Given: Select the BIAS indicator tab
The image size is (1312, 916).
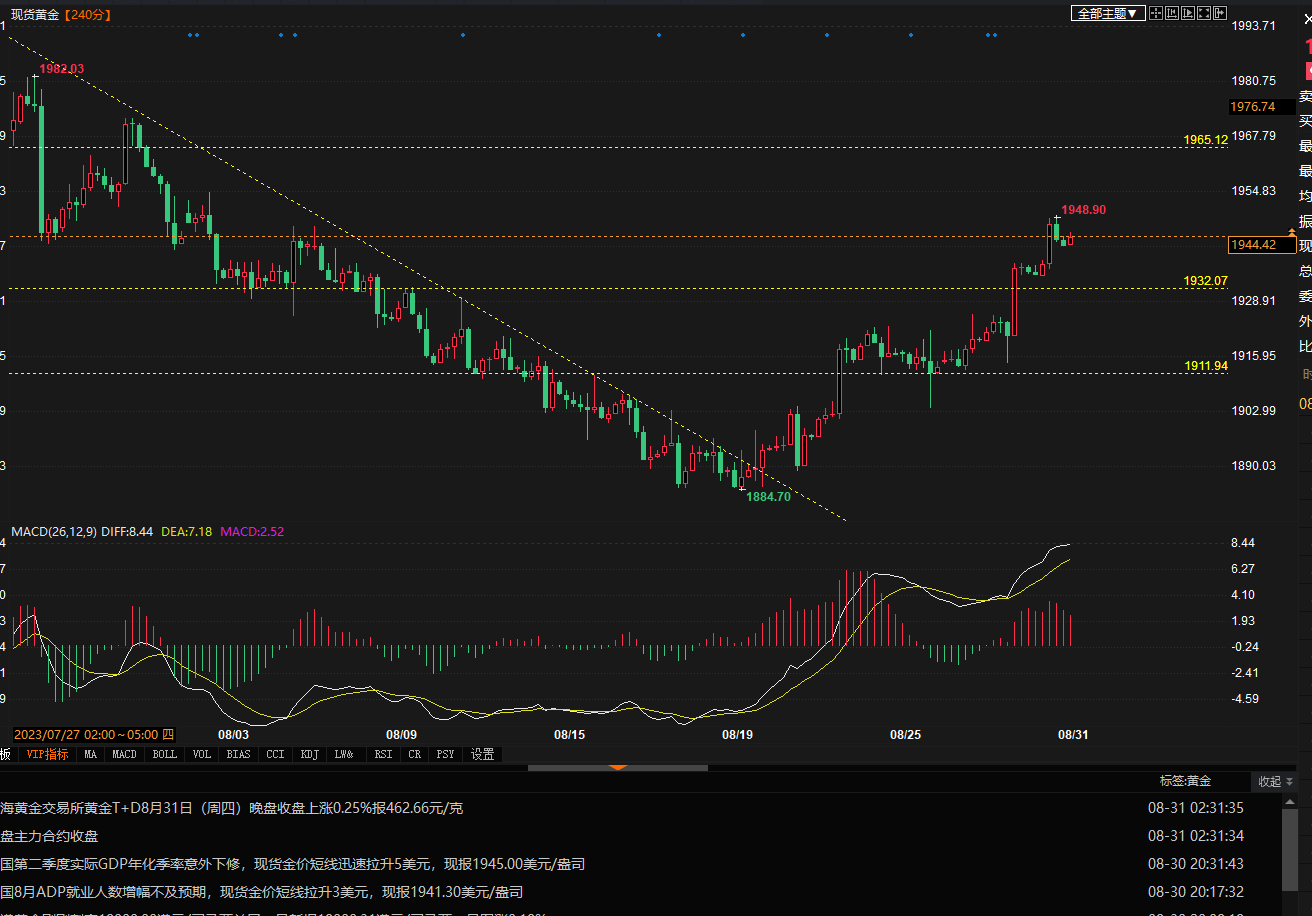Looking at the screenshot, I should [238, 754].
